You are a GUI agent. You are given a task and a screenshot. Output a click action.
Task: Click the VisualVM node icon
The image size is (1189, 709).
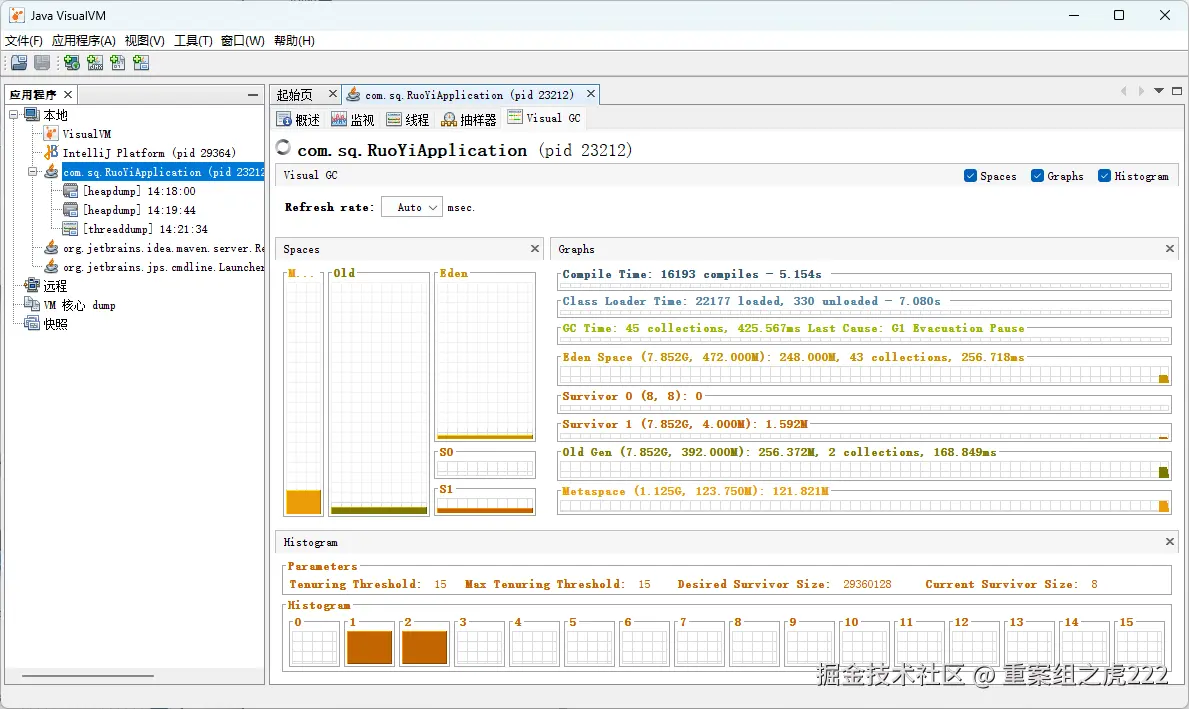coord(51,133)
